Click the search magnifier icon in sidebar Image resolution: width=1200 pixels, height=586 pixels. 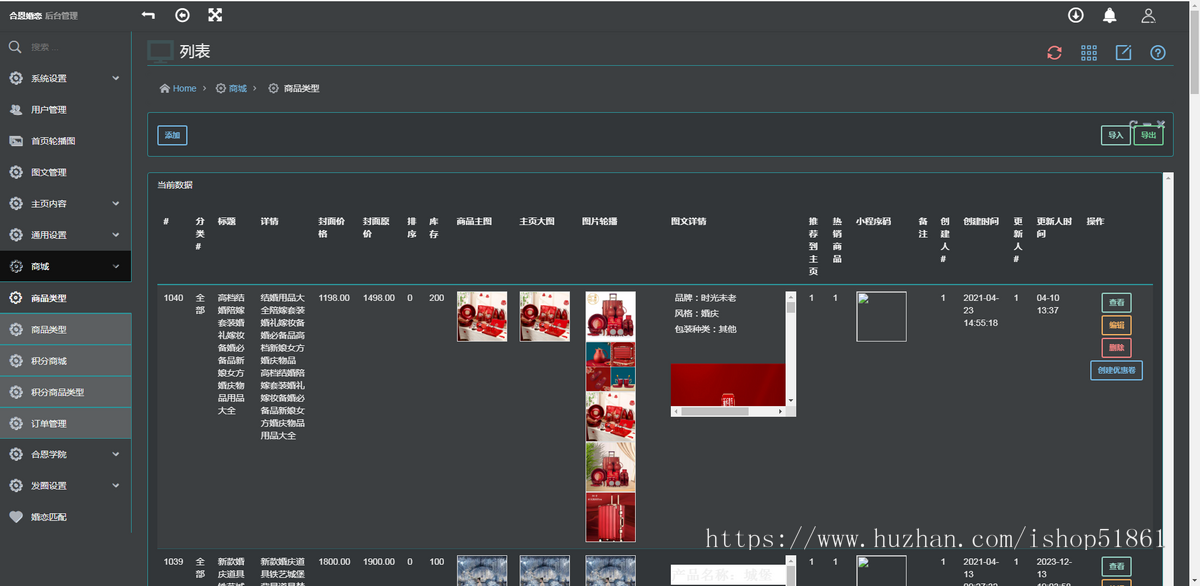15,47
